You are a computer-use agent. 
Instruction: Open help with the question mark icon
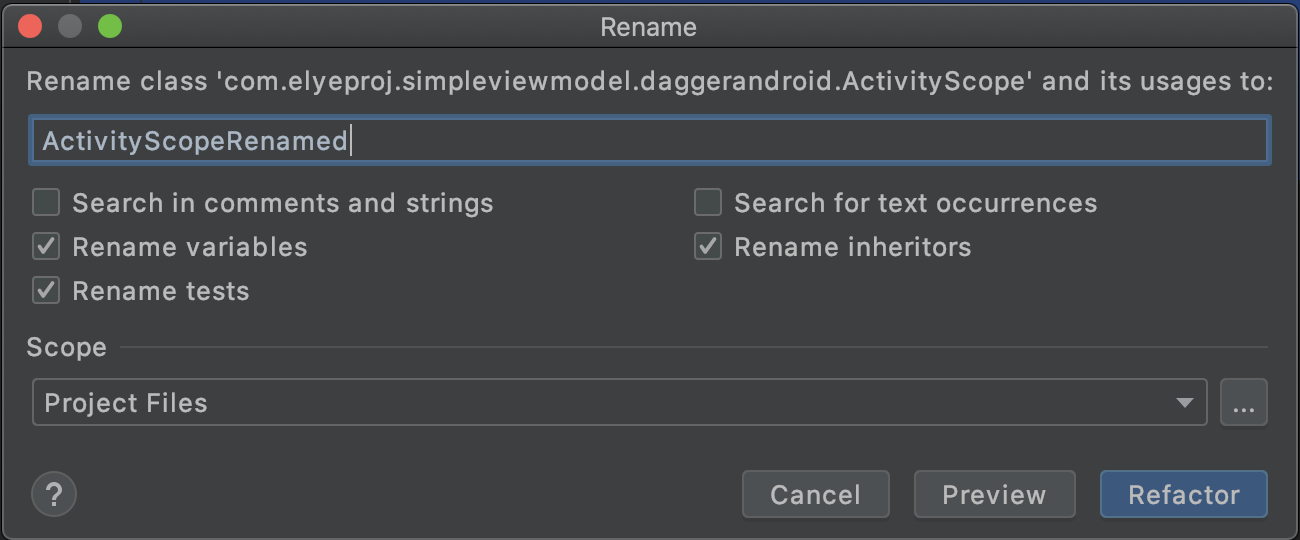pos(54,494)
